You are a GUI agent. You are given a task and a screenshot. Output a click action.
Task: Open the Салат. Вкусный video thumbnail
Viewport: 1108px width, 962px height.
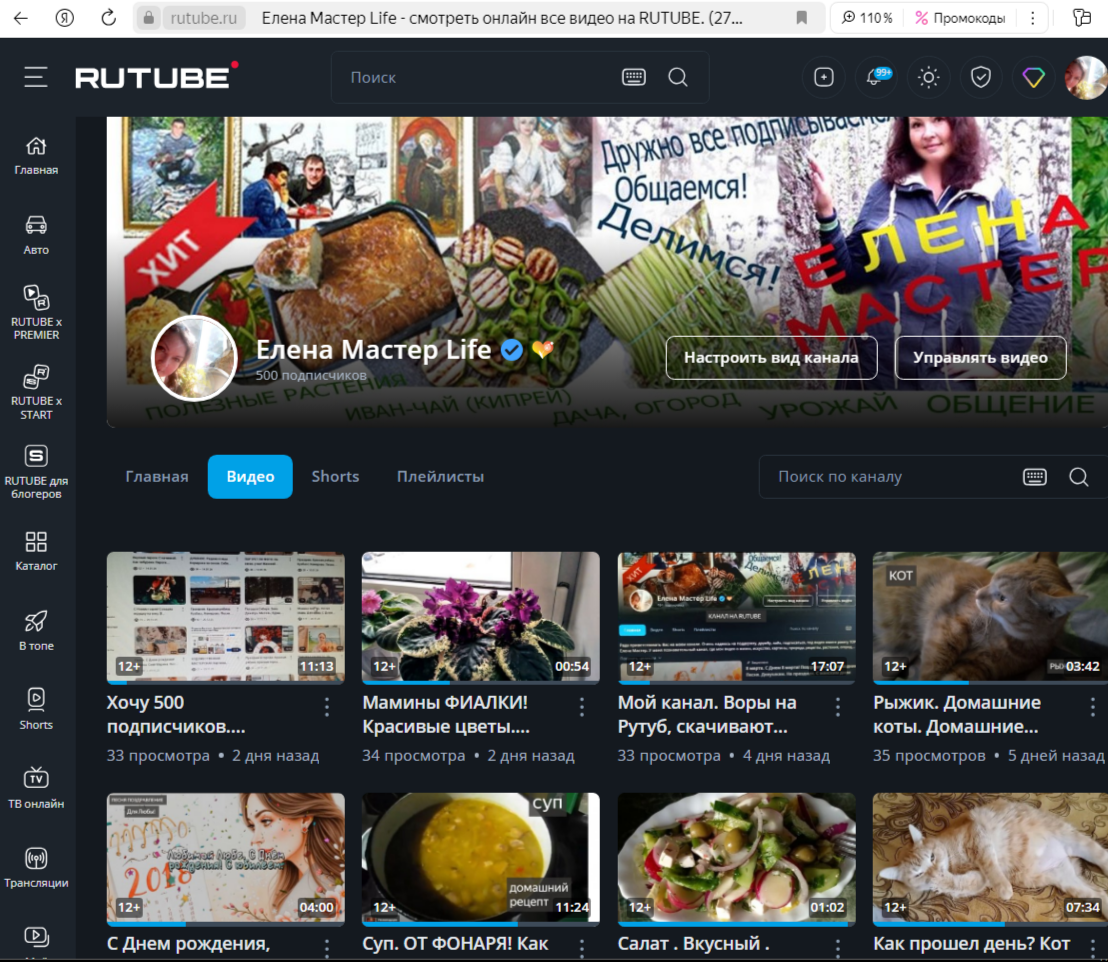click(736, 858)
